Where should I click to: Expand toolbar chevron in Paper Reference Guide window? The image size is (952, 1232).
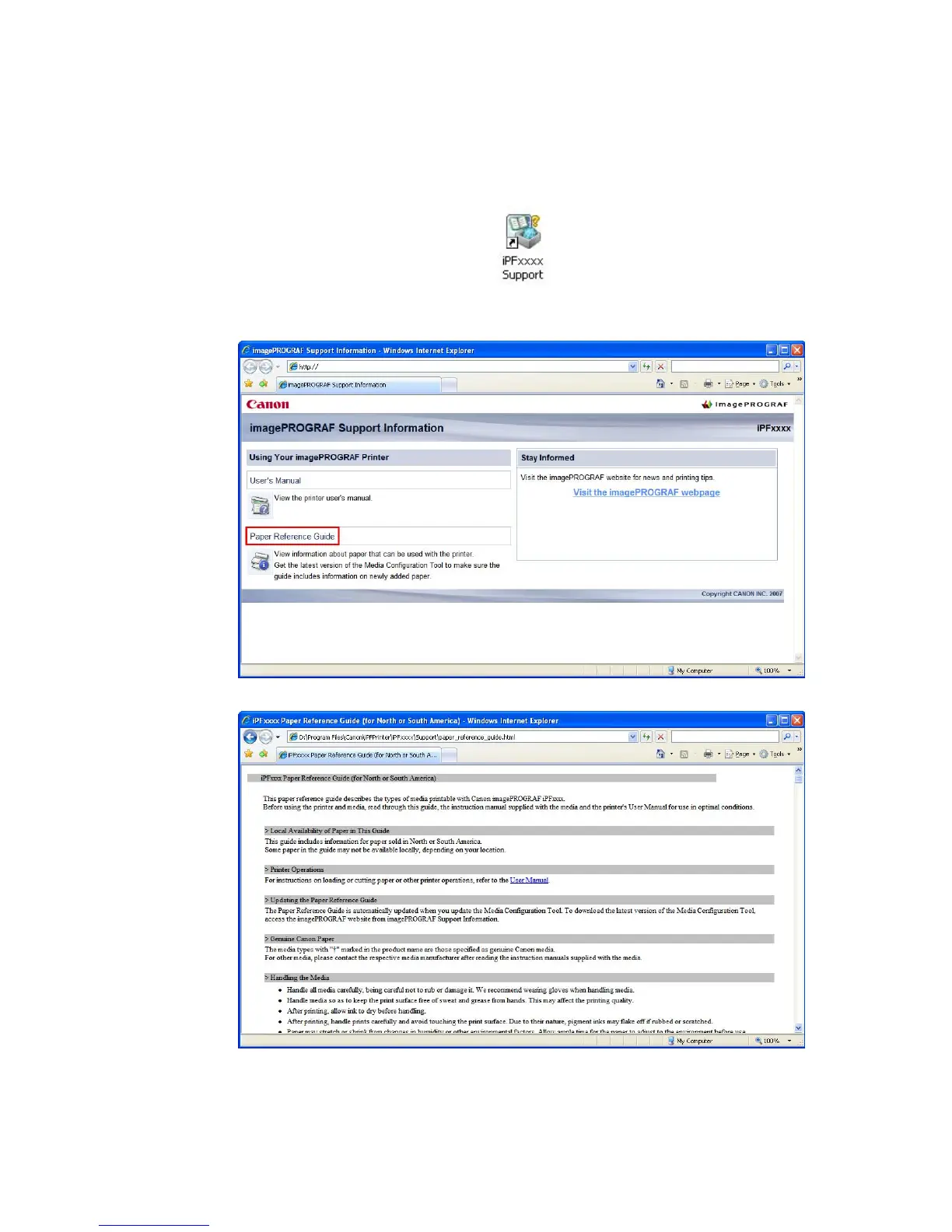click(799, 751)
